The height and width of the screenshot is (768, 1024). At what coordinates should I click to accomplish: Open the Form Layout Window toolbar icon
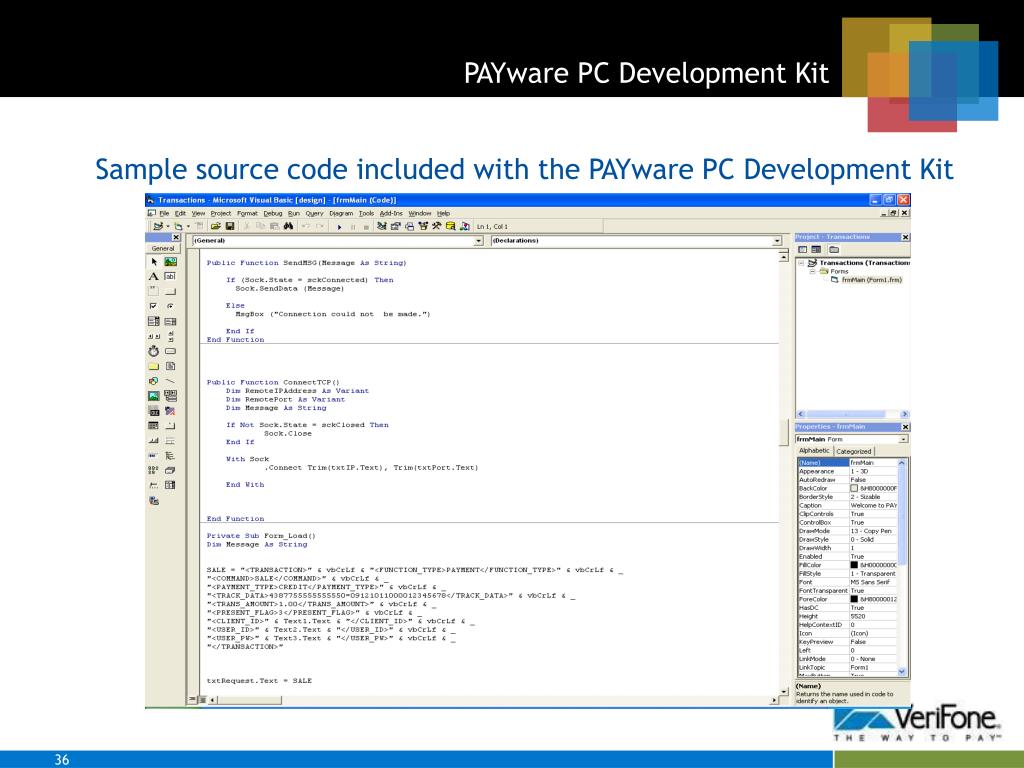(x=409, y=227)
